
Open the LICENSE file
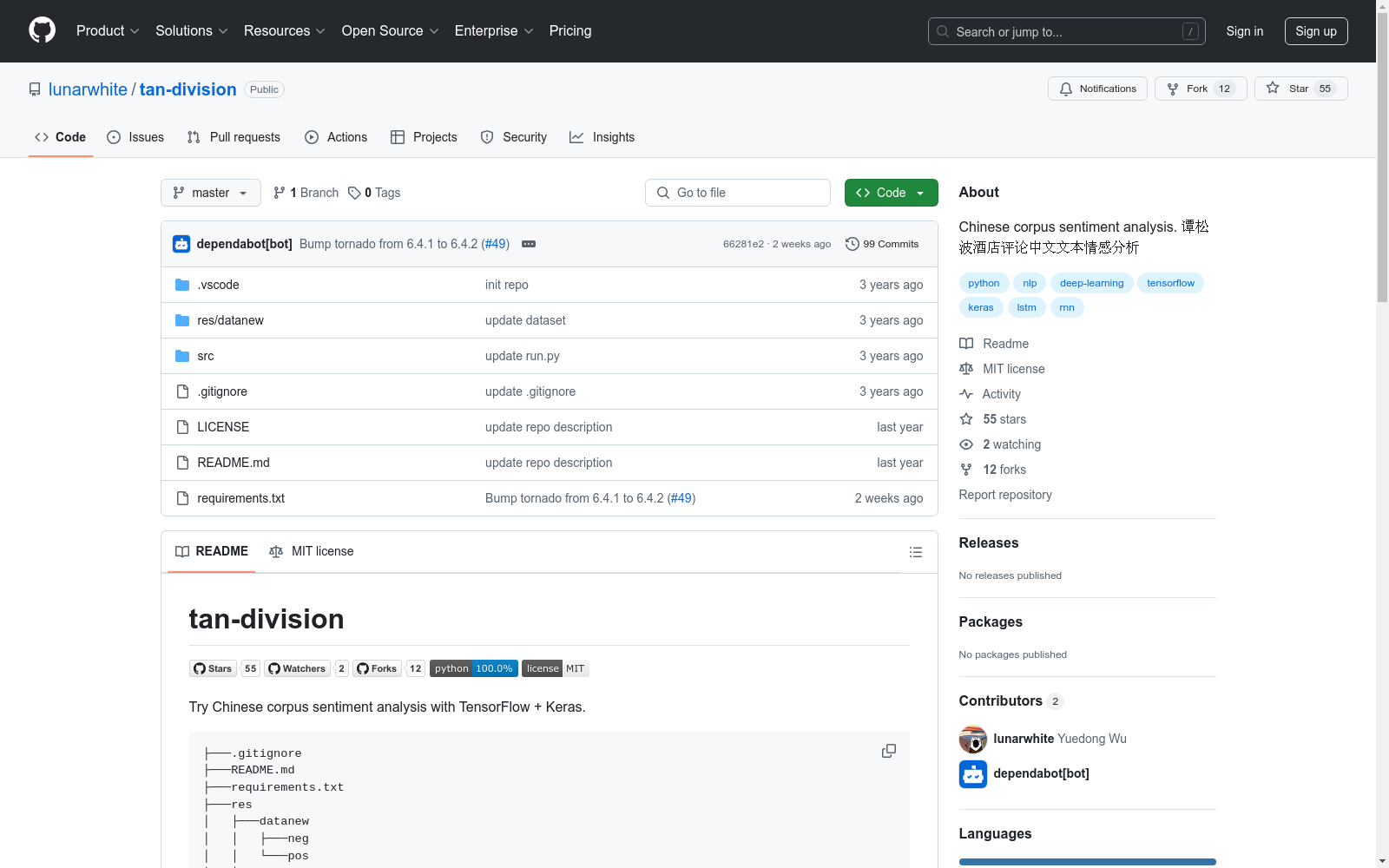point(223,427)
